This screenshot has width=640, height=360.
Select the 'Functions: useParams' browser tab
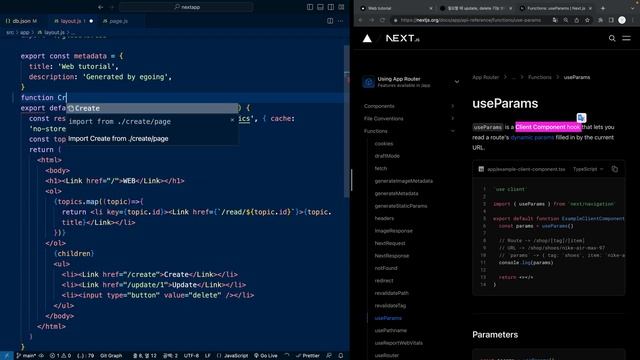pos(556,8)
